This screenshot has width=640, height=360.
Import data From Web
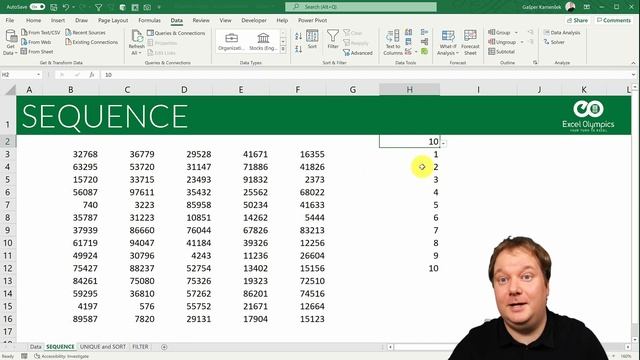[36, 42]
